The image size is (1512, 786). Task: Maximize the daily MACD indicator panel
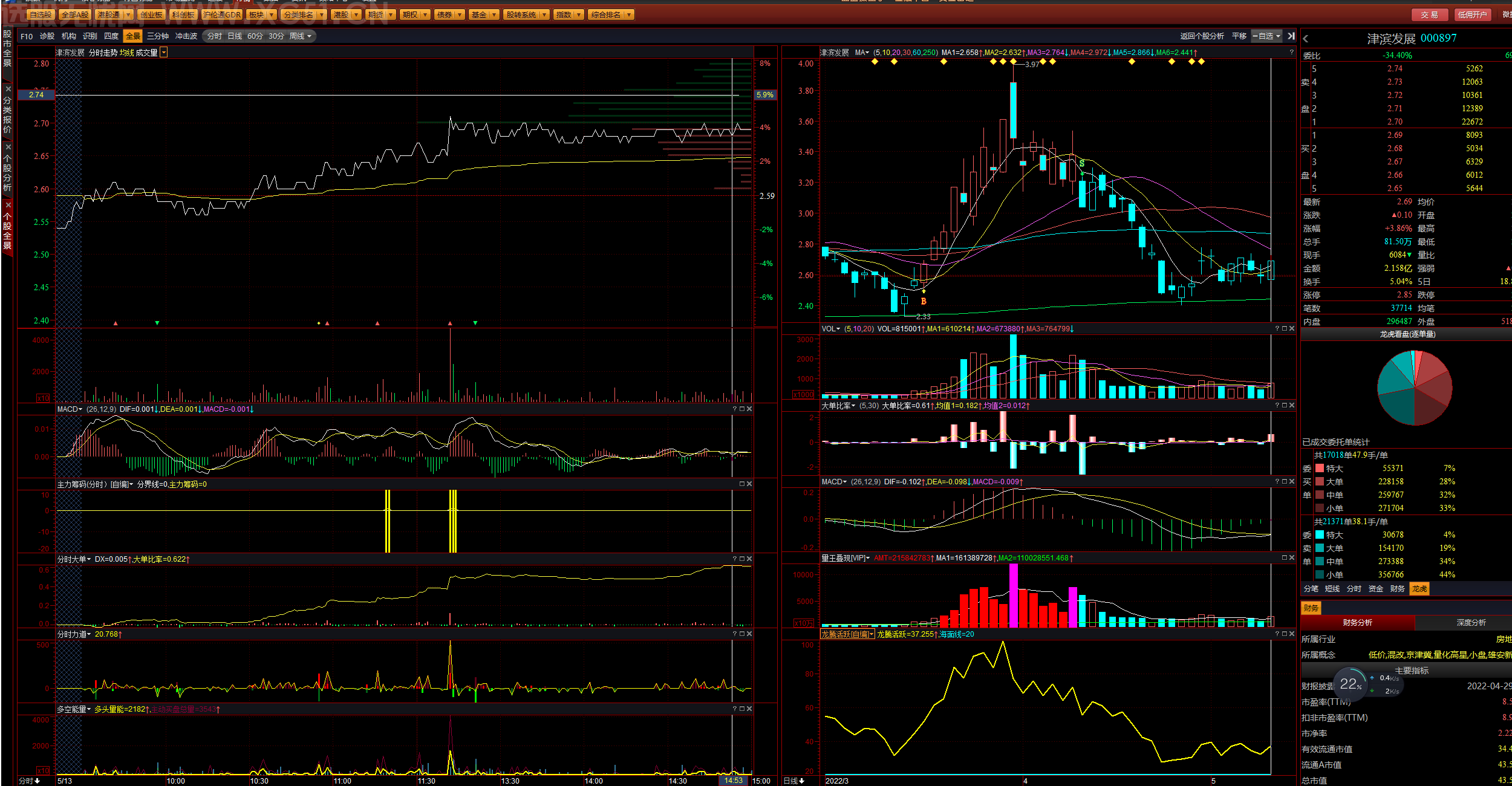coord(1285,481)
